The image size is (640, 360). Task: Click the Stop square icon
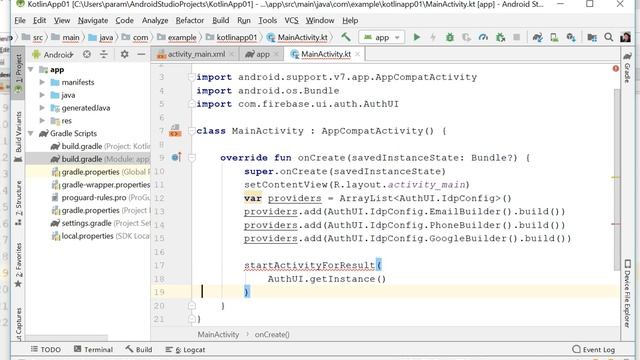coord(517,37)
